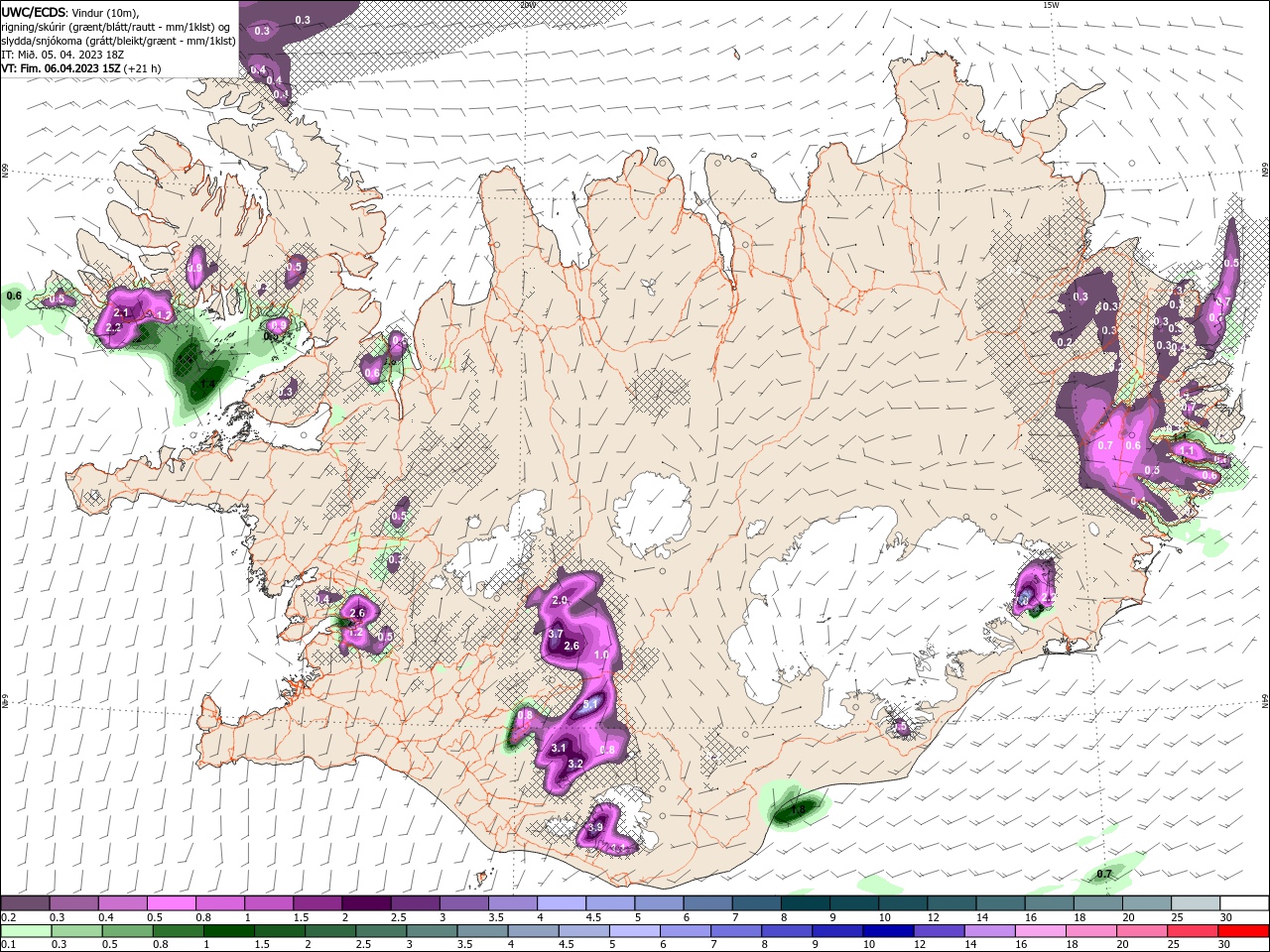Screen dimensions: 1270x952
Task: Click the 0.6 rain label at west edge
Action: click(14, 296)
